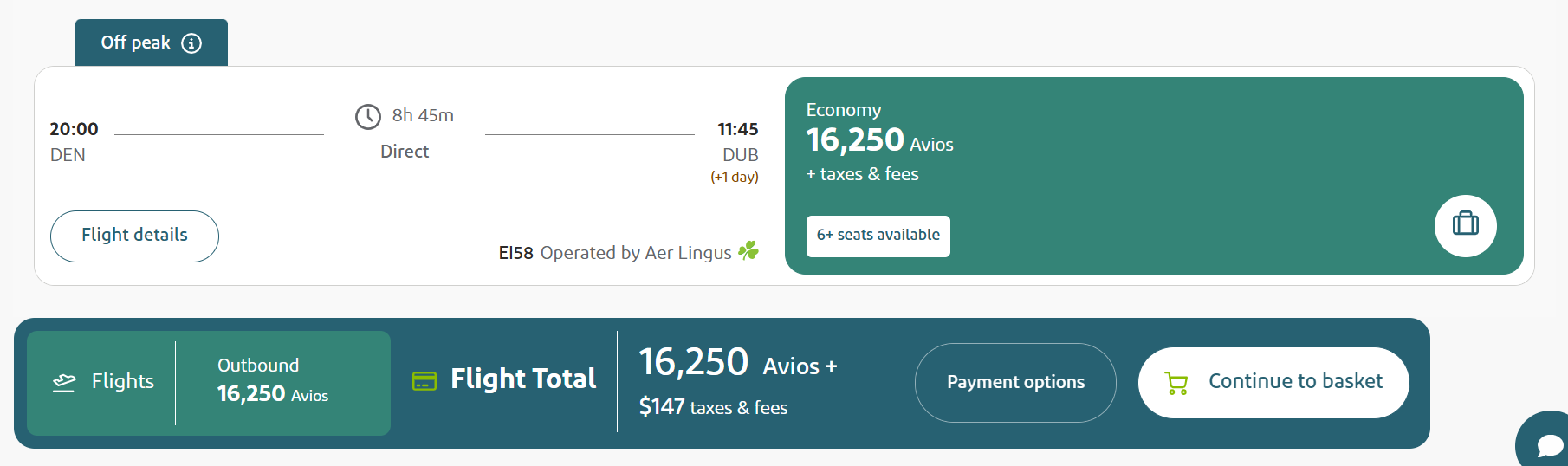Click the 20:00 departure time
The height and width of the screenshot is (466, 1568).
[74, 129]
